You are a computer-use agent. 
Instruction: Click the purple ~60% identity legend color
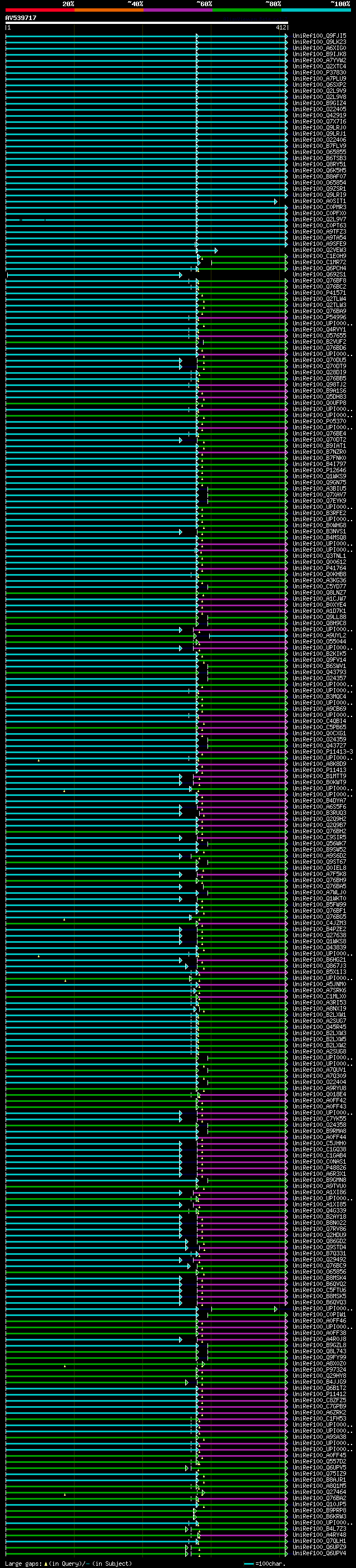coord(177,10)
